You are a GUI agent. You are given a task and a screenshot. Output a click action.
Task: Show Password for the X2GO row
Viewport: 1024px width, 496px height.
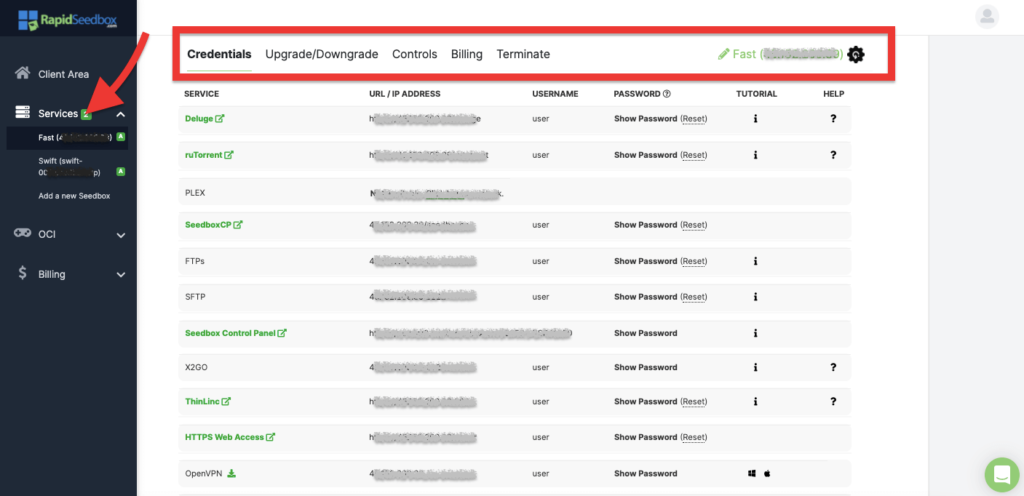click(645, 367)
